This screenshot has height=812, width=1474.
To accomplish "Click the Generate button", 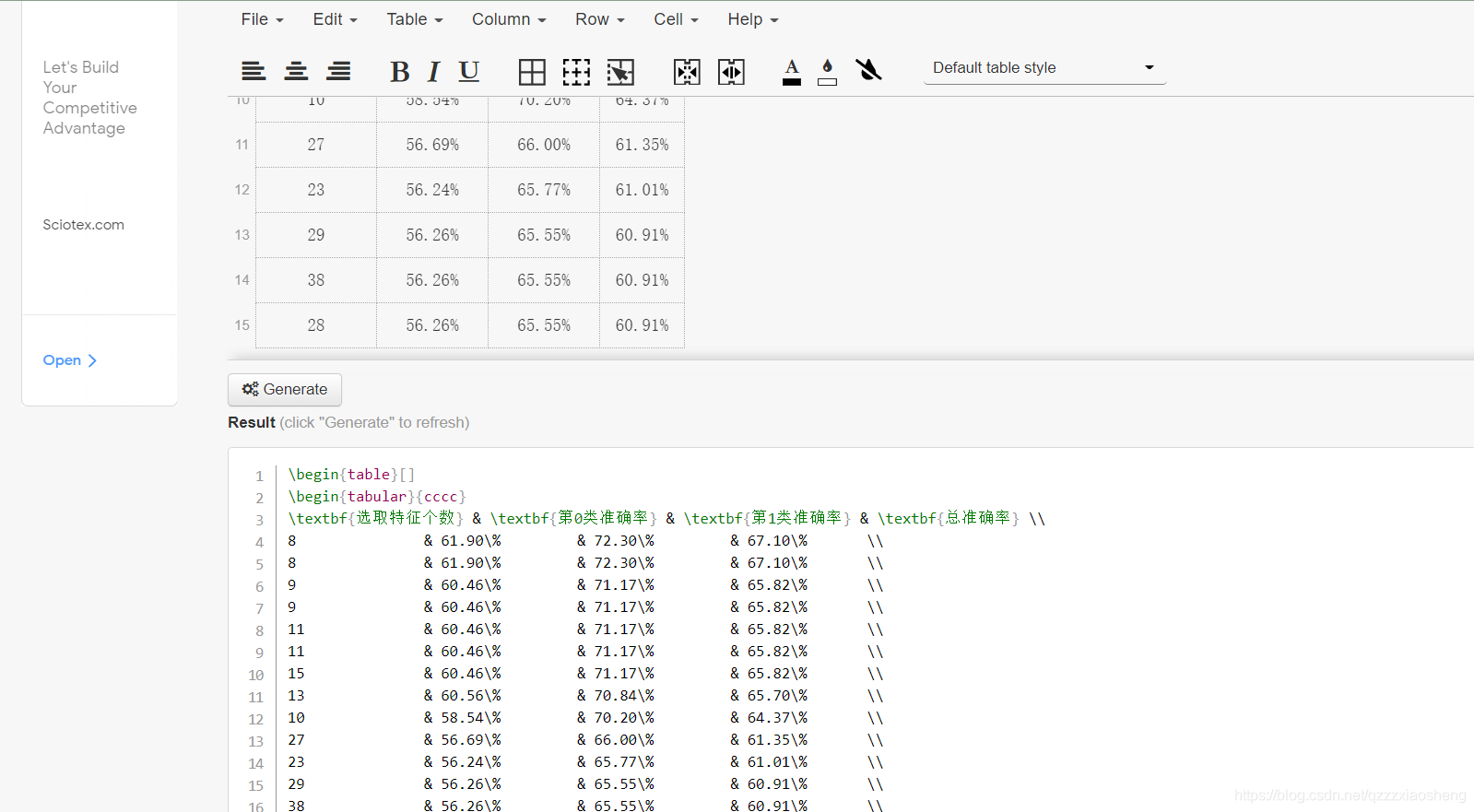I will coord(285,389).
